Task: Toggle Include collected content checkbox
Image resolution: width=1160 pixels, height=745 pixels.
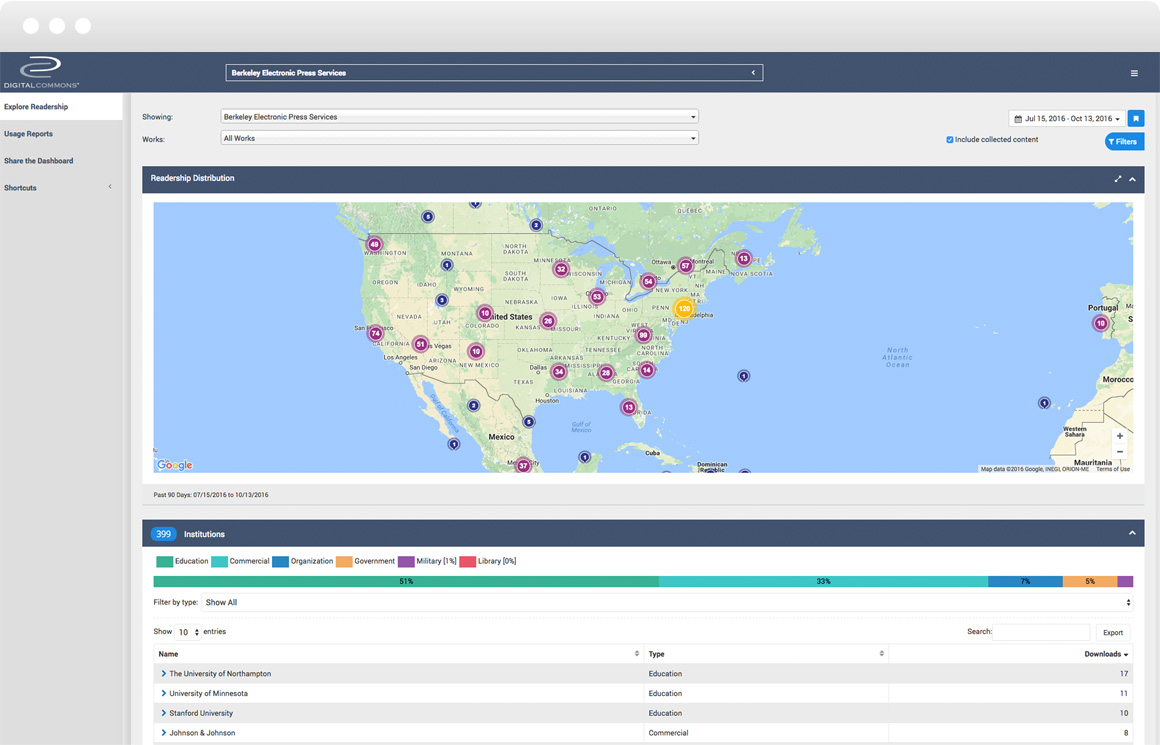Action: (x=949, y=140)
